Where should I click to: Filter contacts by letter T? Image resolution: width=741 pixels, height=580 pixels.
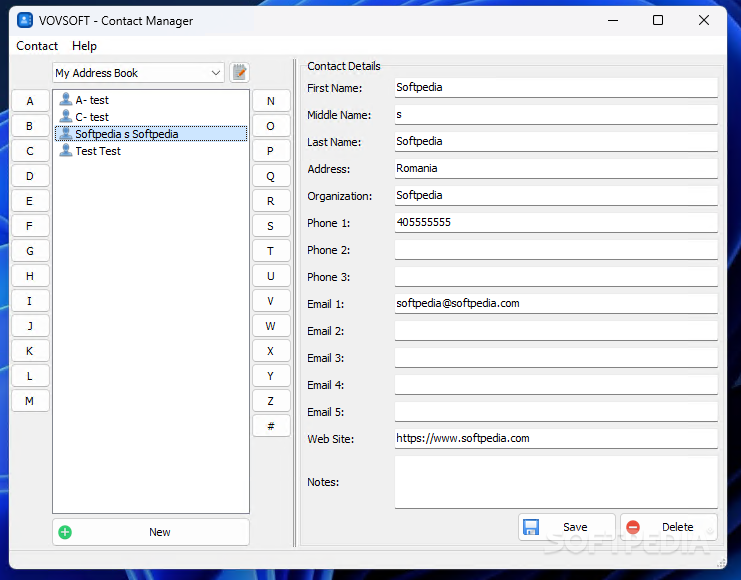(x=271, y=251)
